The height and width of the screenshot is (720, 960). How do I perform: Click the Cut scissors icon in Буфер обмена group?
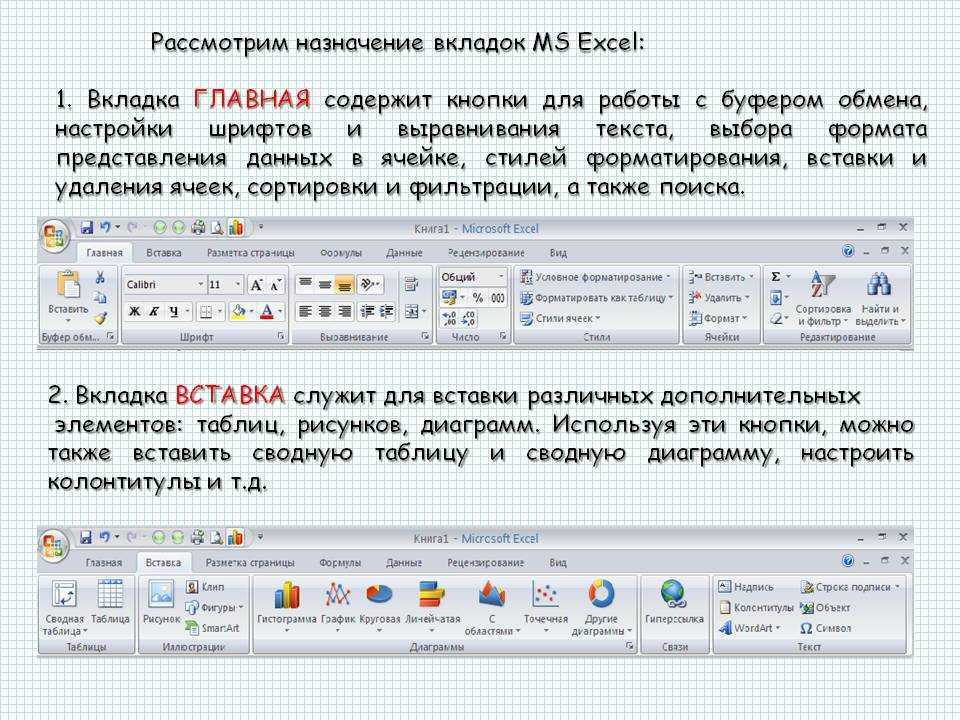point(100,278)
